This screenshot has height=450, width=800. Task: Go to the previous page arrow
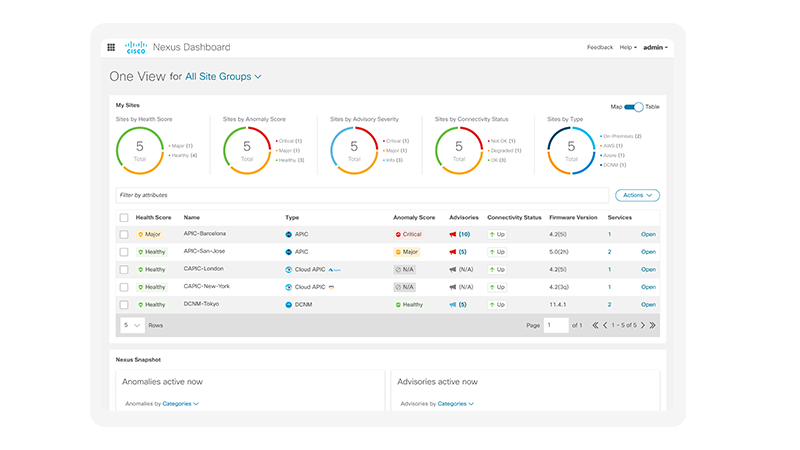click(x=605, y=326)
